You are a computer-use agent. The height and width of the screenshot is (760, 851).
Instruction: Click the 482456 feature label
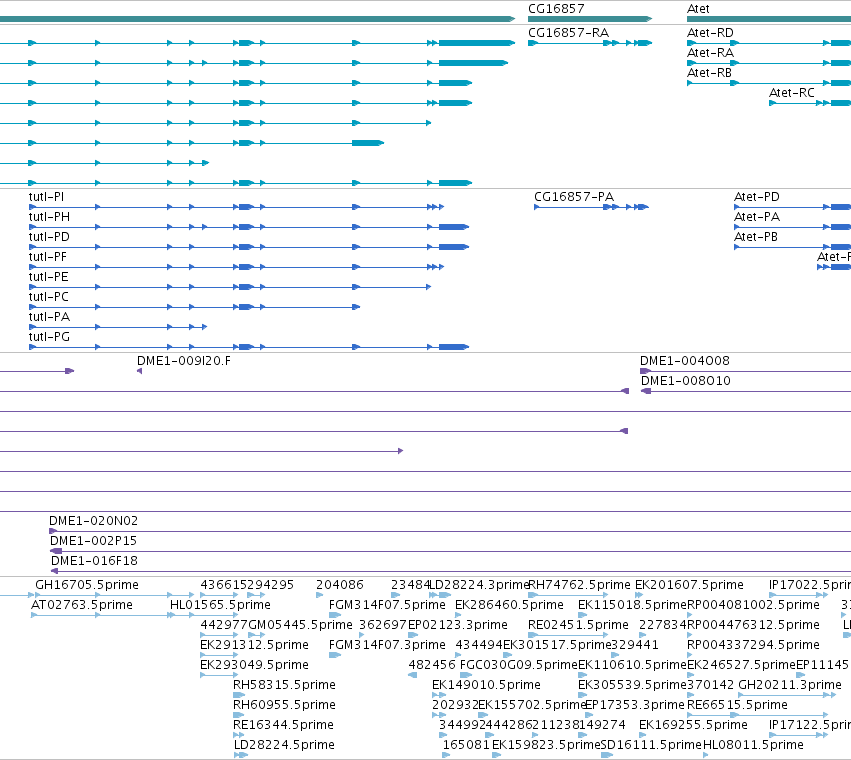tap(432, 665)
